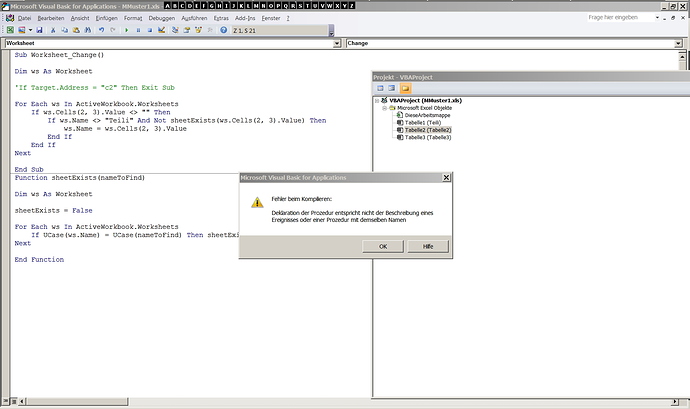690x409 pixels.
Task: Click the Insert UserForm toolbar icon
Action: 22,30
